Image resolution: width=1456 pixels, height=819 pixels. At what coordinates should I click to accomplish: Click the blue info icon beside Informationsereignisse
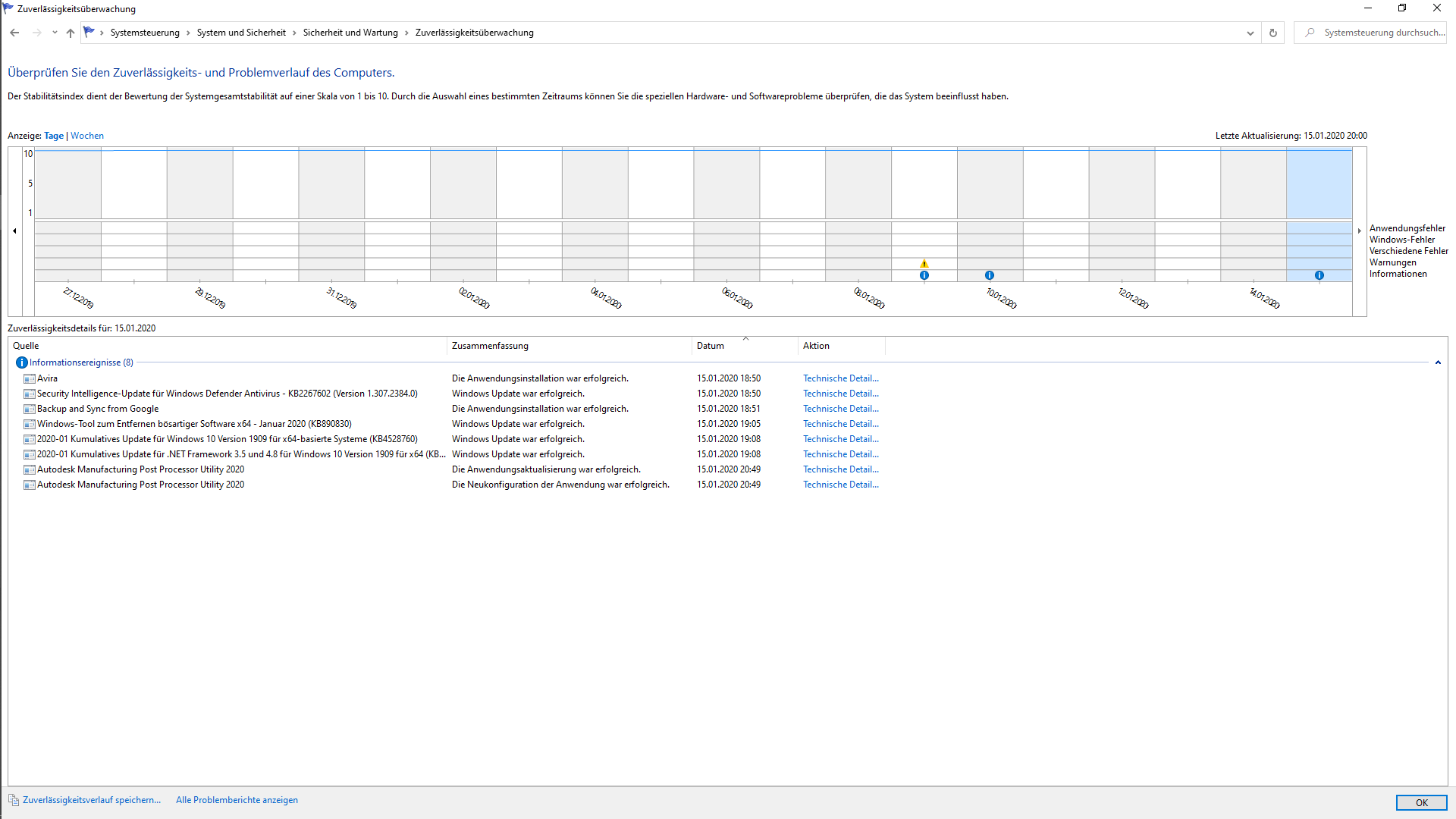(x=22, y=362)
